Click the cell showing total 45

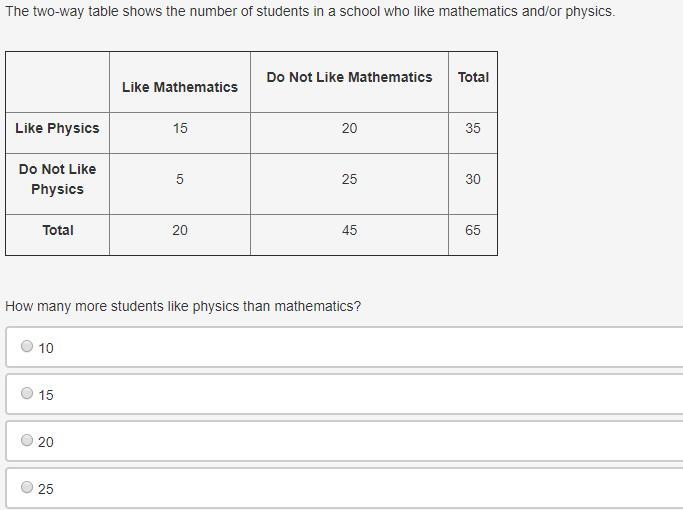click(x=349, y=230)
